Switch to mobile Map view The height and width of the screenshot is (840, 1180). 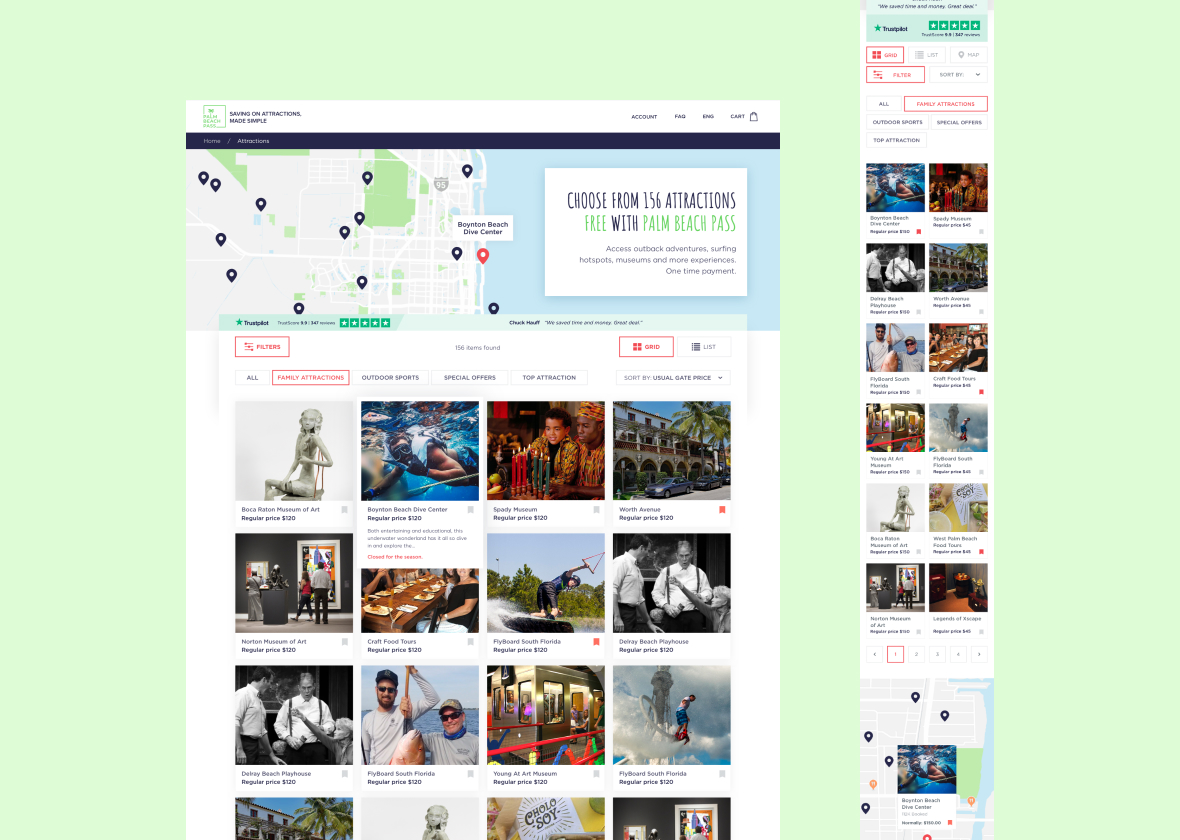(969, 55)
